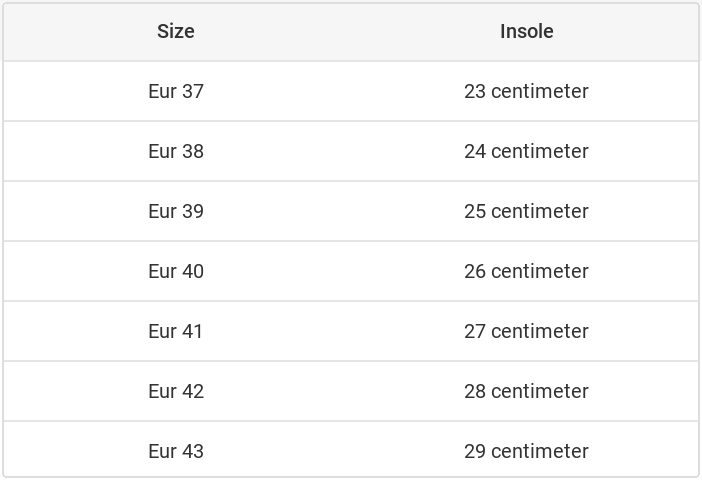Image resolution: width=702 pixels, height=480 pixels.
Task: Select the Eur 37 size cell
Action: click(x=176, y=91)
